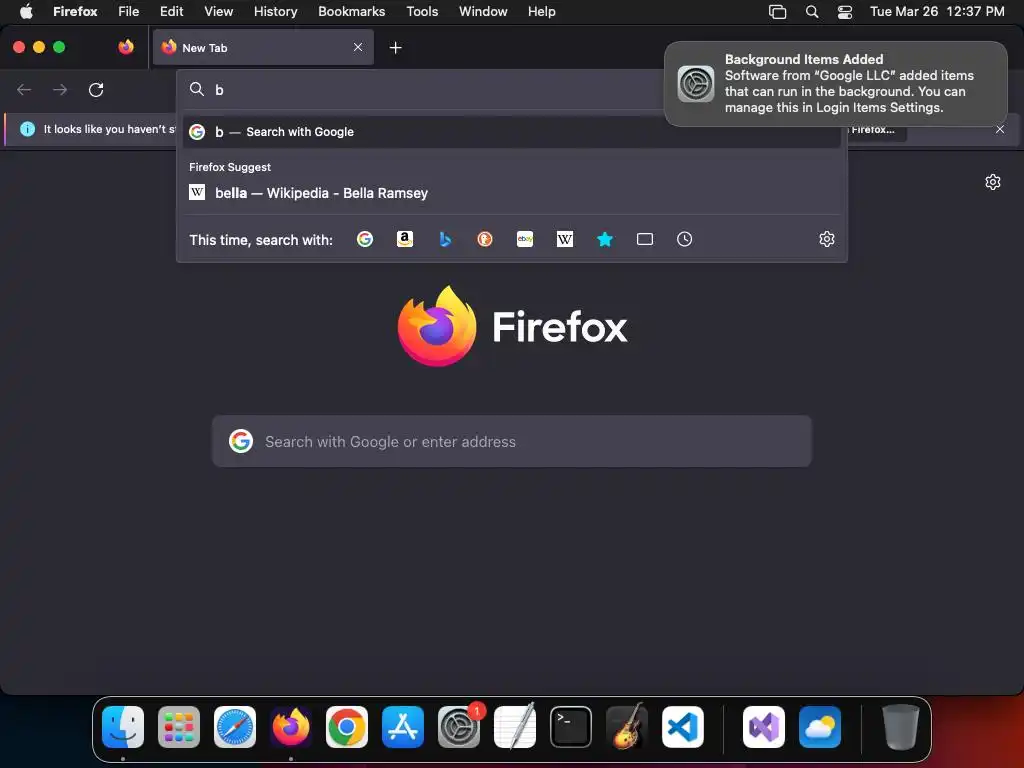Click the Background Items Added notification
This screenshot has width=1024, height=768.
(835, 84)
